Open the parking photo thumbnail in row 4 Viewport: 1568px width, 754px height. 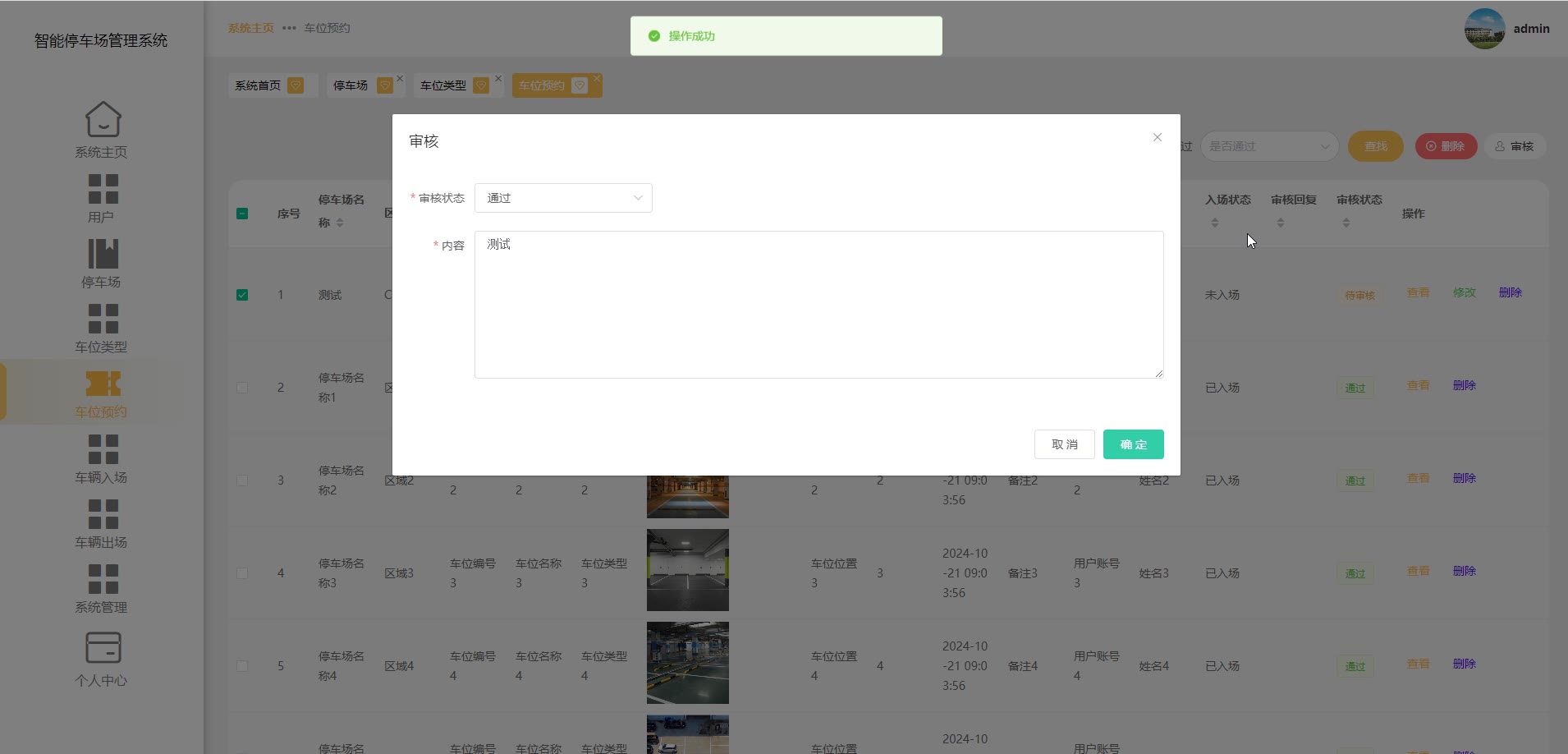688,570
